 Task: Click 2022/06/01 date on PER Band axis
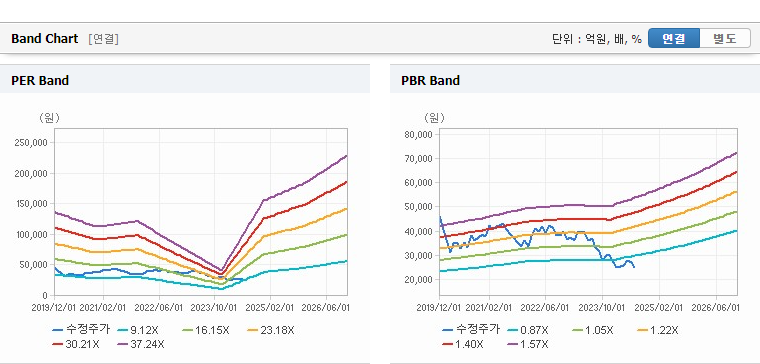tap(158, 308)
